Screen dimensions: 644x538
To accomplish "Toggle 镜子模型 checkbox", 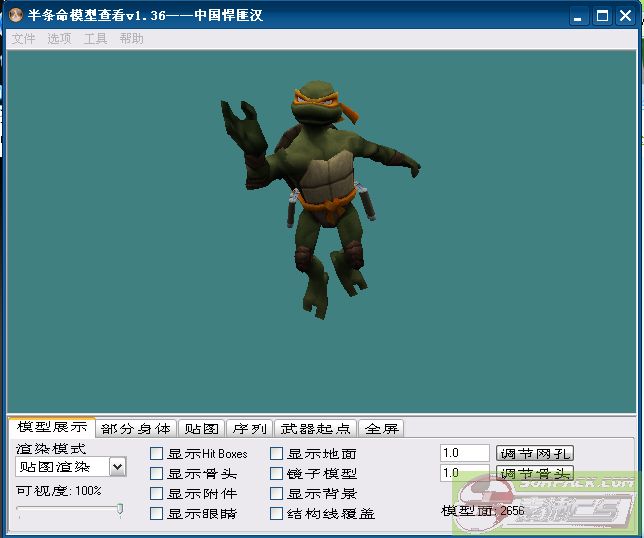I will point(276,474).
